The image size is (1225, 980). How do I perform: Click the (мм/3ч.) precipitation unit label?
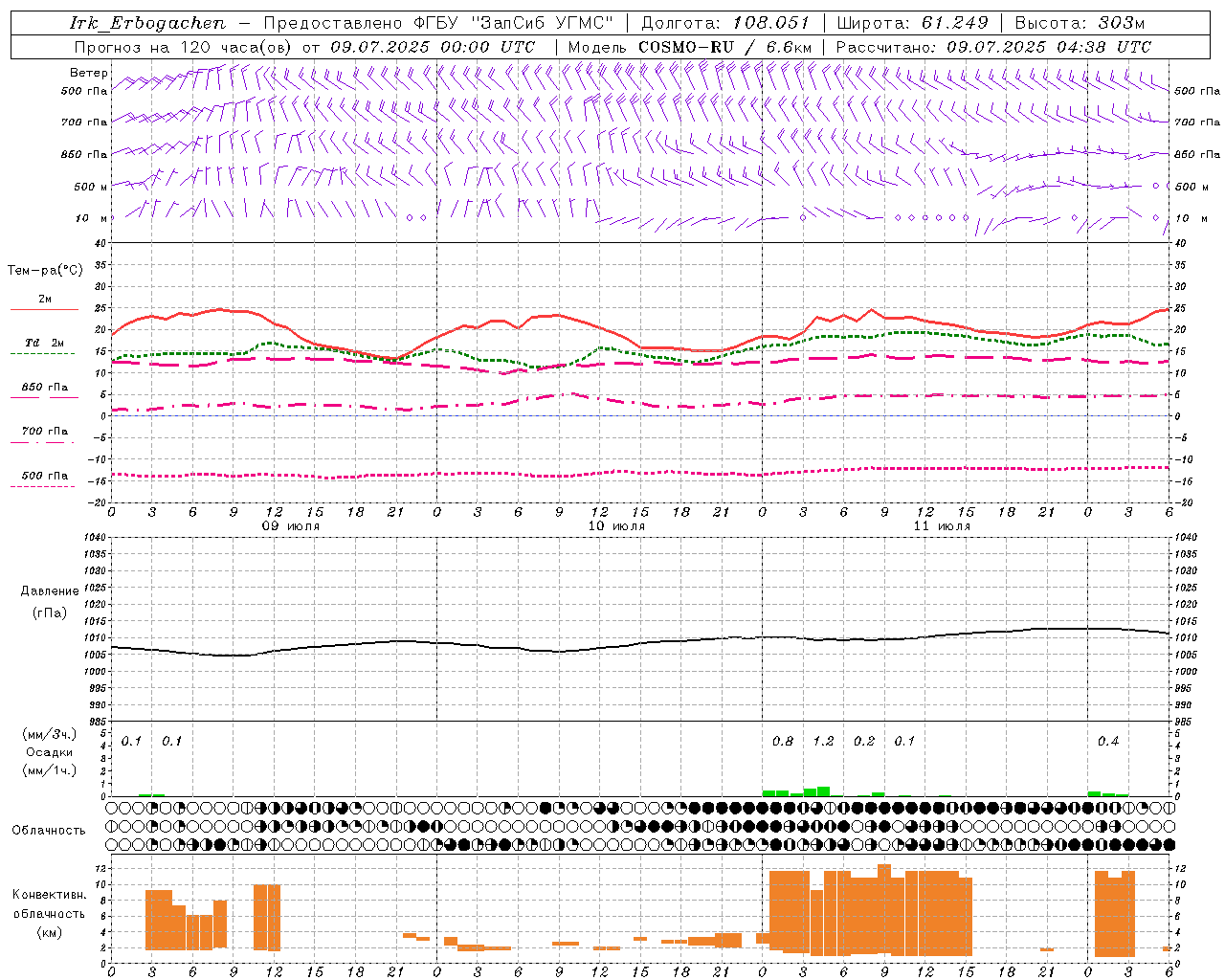point(49,735)
